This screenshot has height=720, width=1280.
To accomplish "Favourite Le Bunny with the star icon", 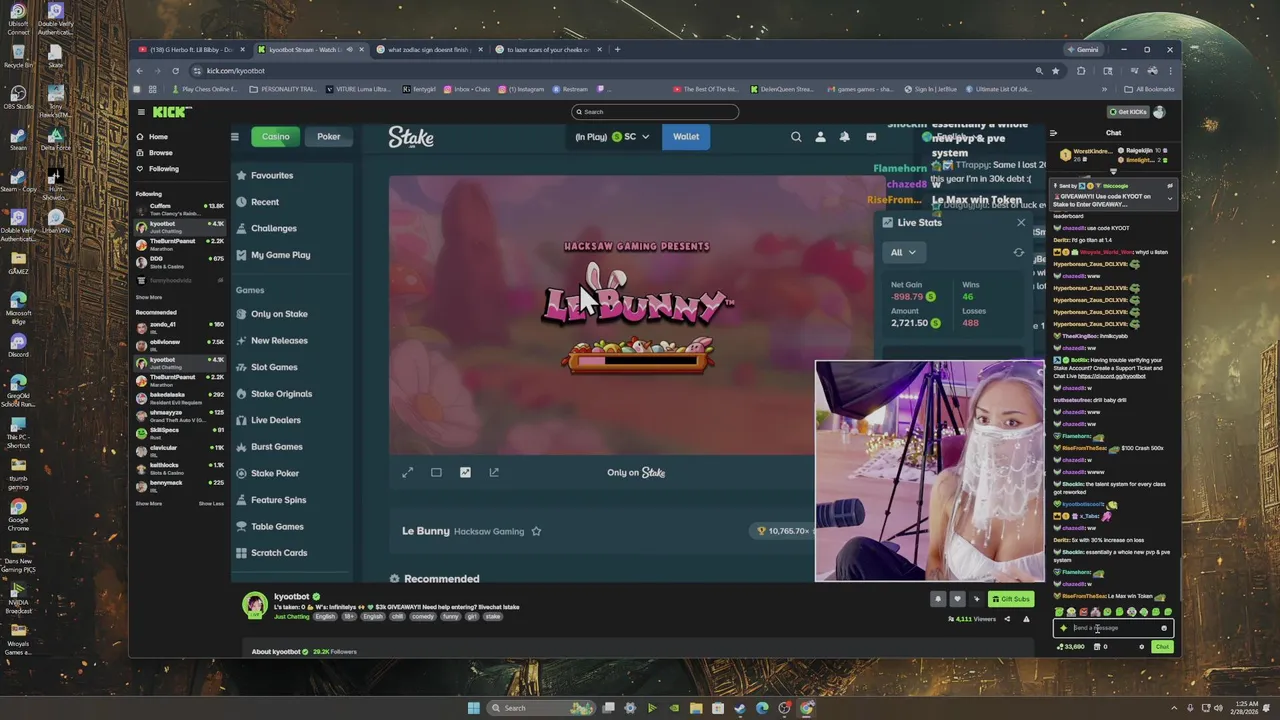I will tap(536, 531).
